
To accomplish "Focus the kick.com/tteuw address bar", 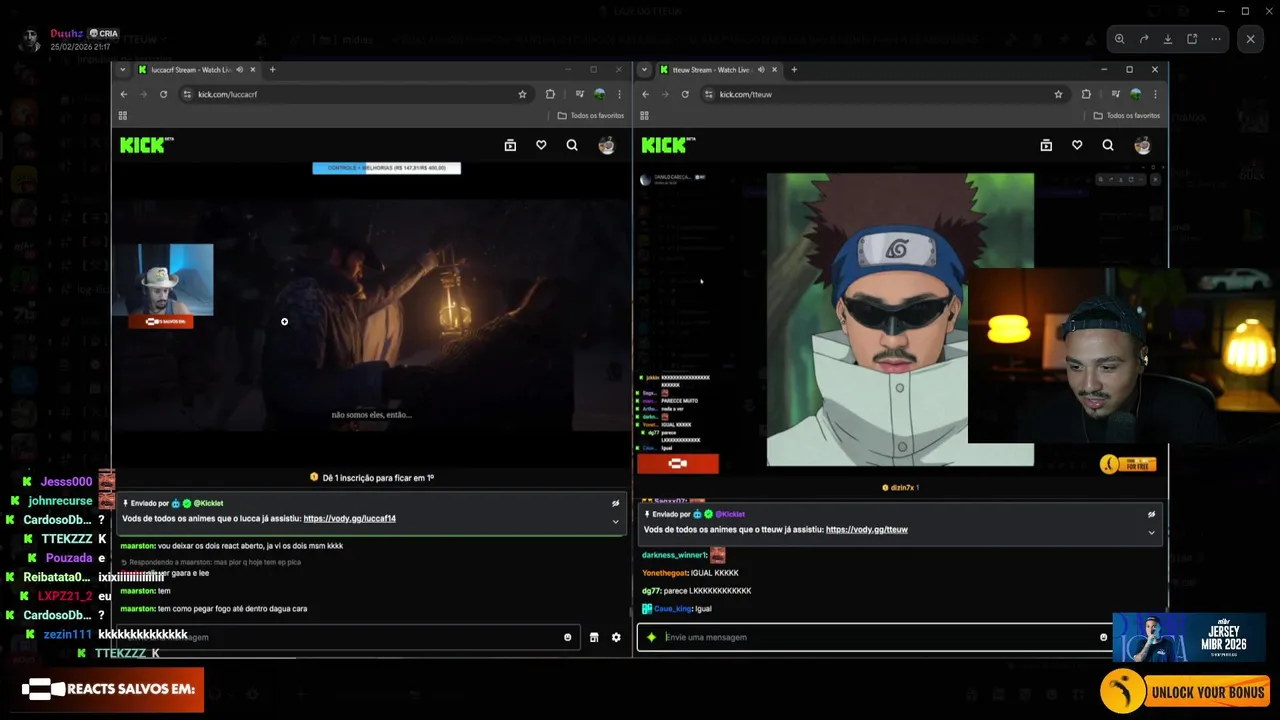I will (884, 94).
